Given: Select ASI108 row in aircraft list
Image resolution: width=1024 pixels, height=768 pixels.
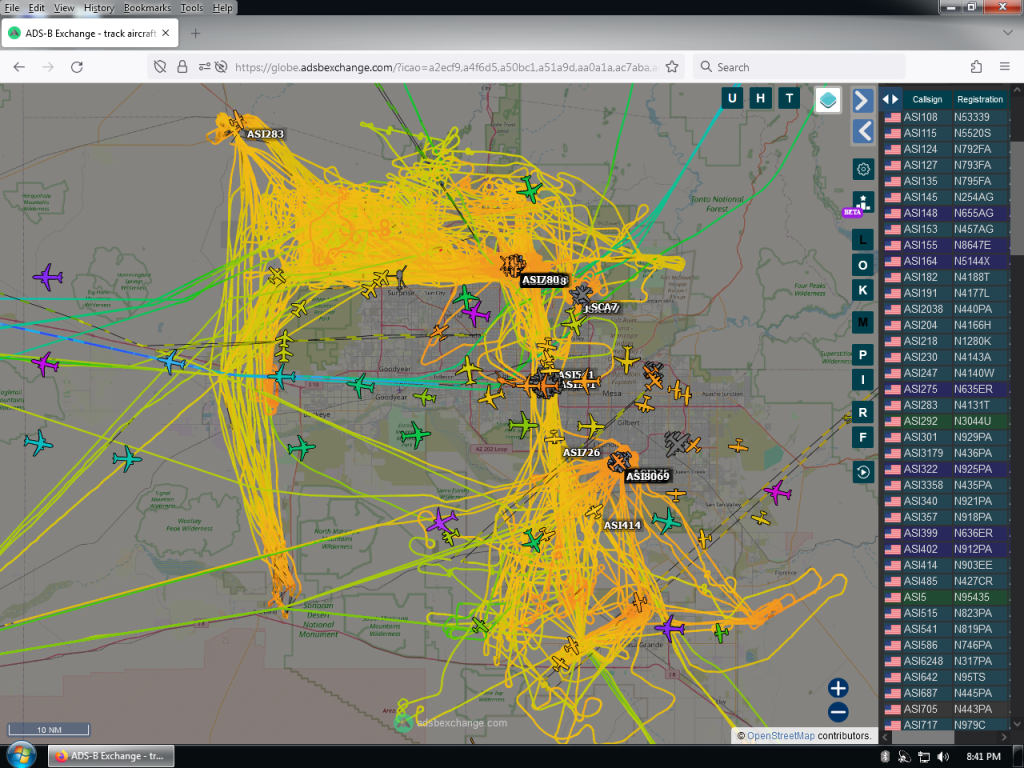Looking at the screenshot, I should (946, 117).
